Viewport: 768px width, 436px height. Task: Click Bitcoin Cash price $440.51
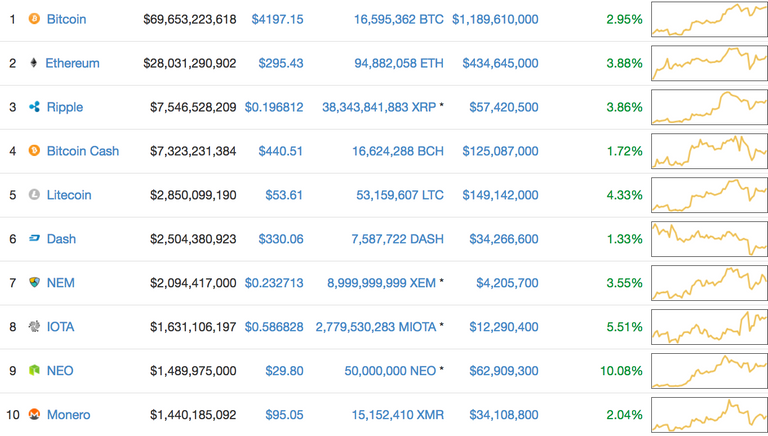tap(281, 151)
